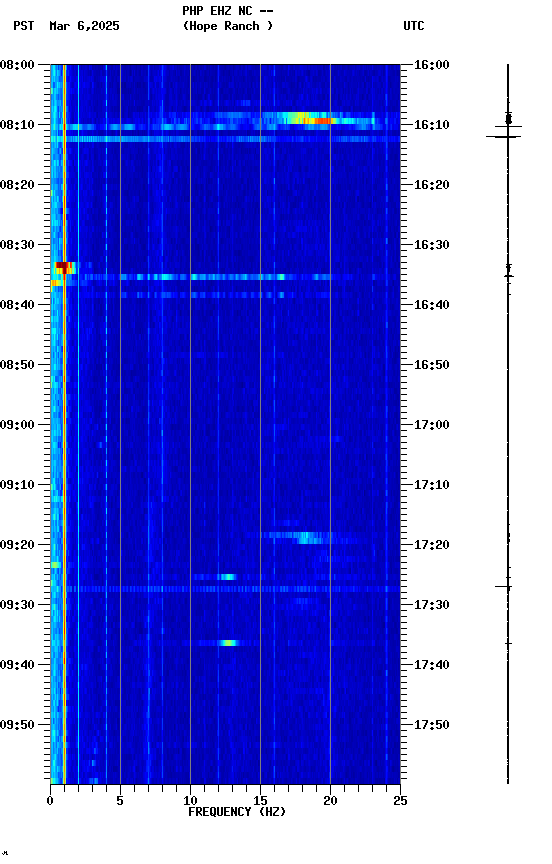Select the 08:00 PST time label

point(17,65)
